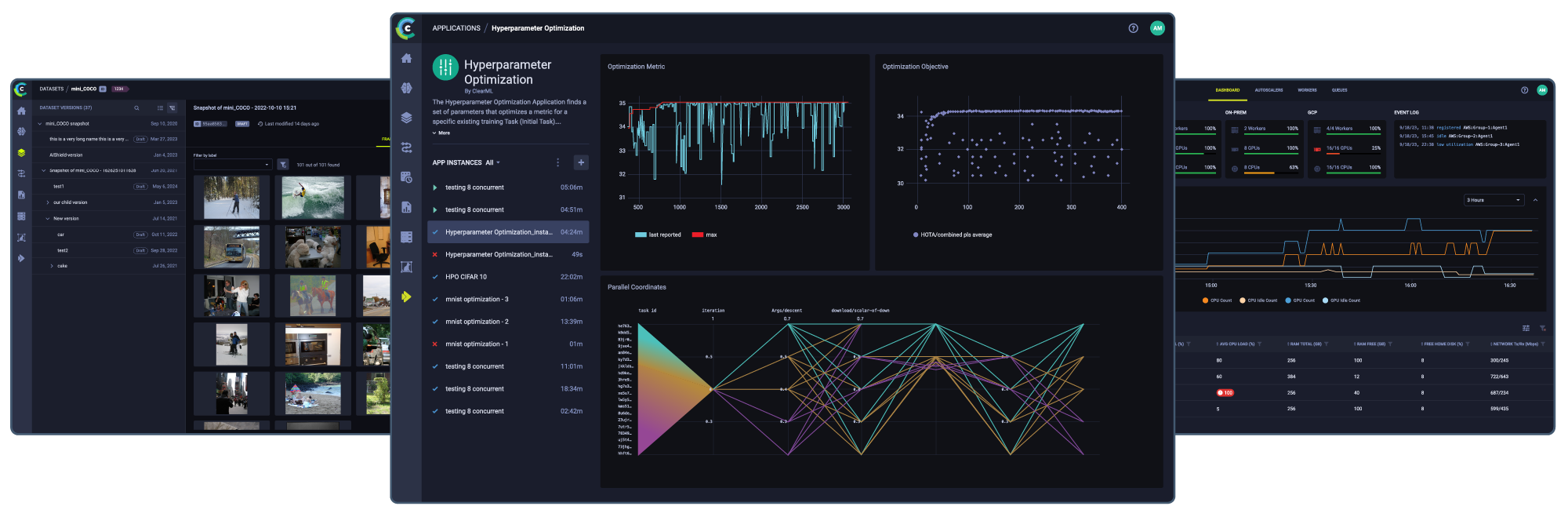Click the yellow Applications arrow in center sidebar
This screenshot has height=517, width=1568.
point(406,297)
